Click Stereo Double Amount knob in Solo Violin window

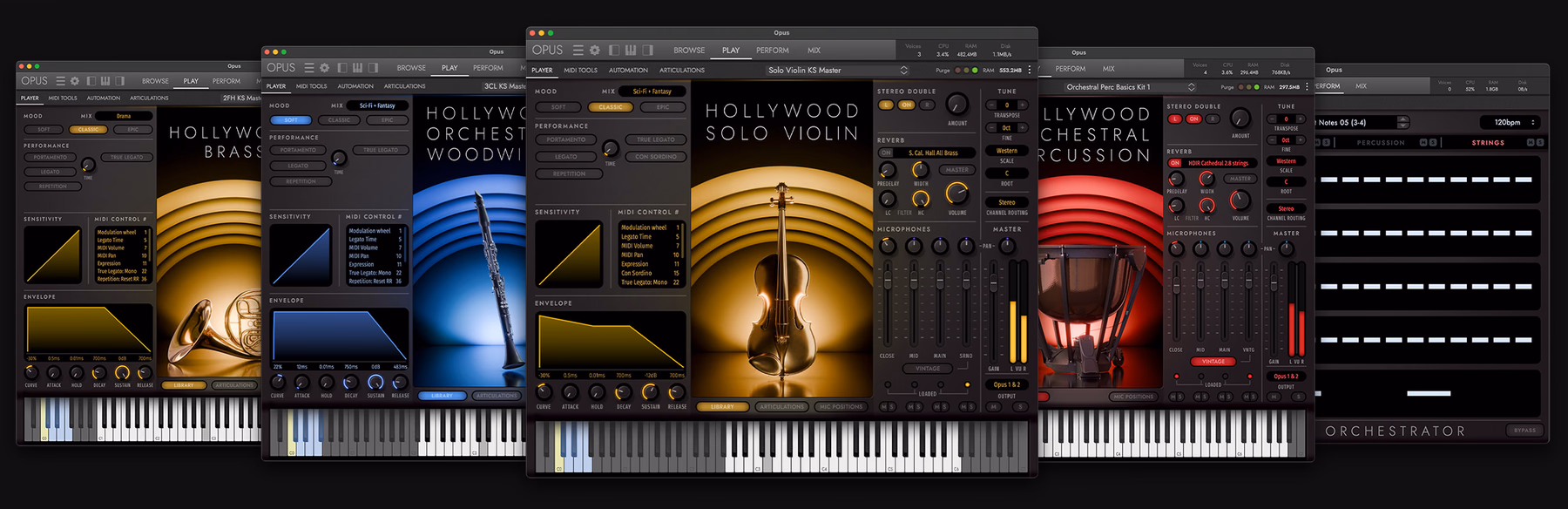pyautogui.click(x=957, y=105)
